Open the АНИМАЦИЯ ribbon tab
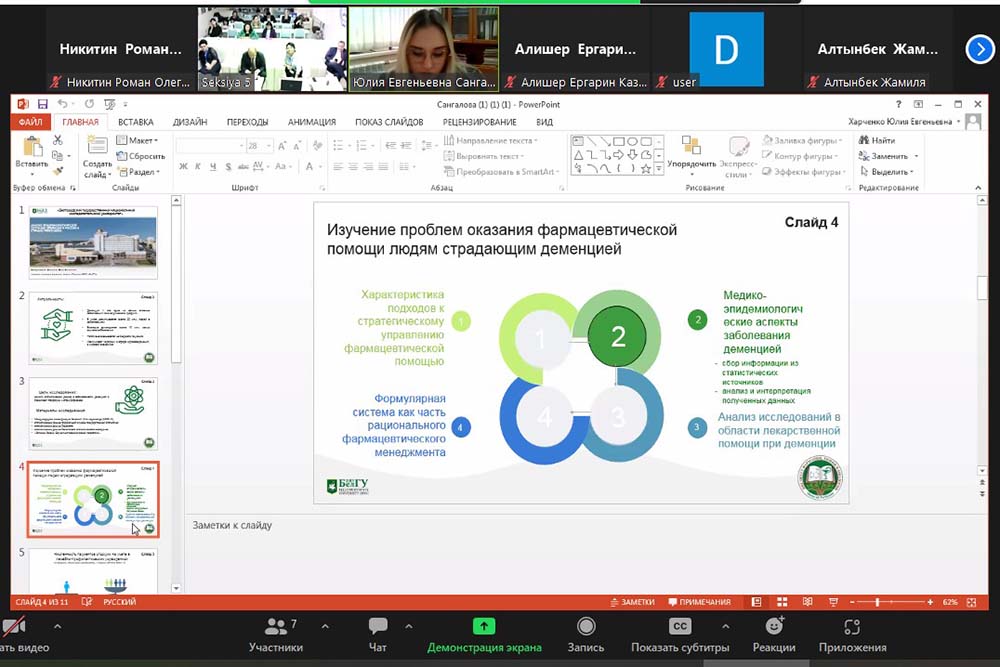 point(312,122)
